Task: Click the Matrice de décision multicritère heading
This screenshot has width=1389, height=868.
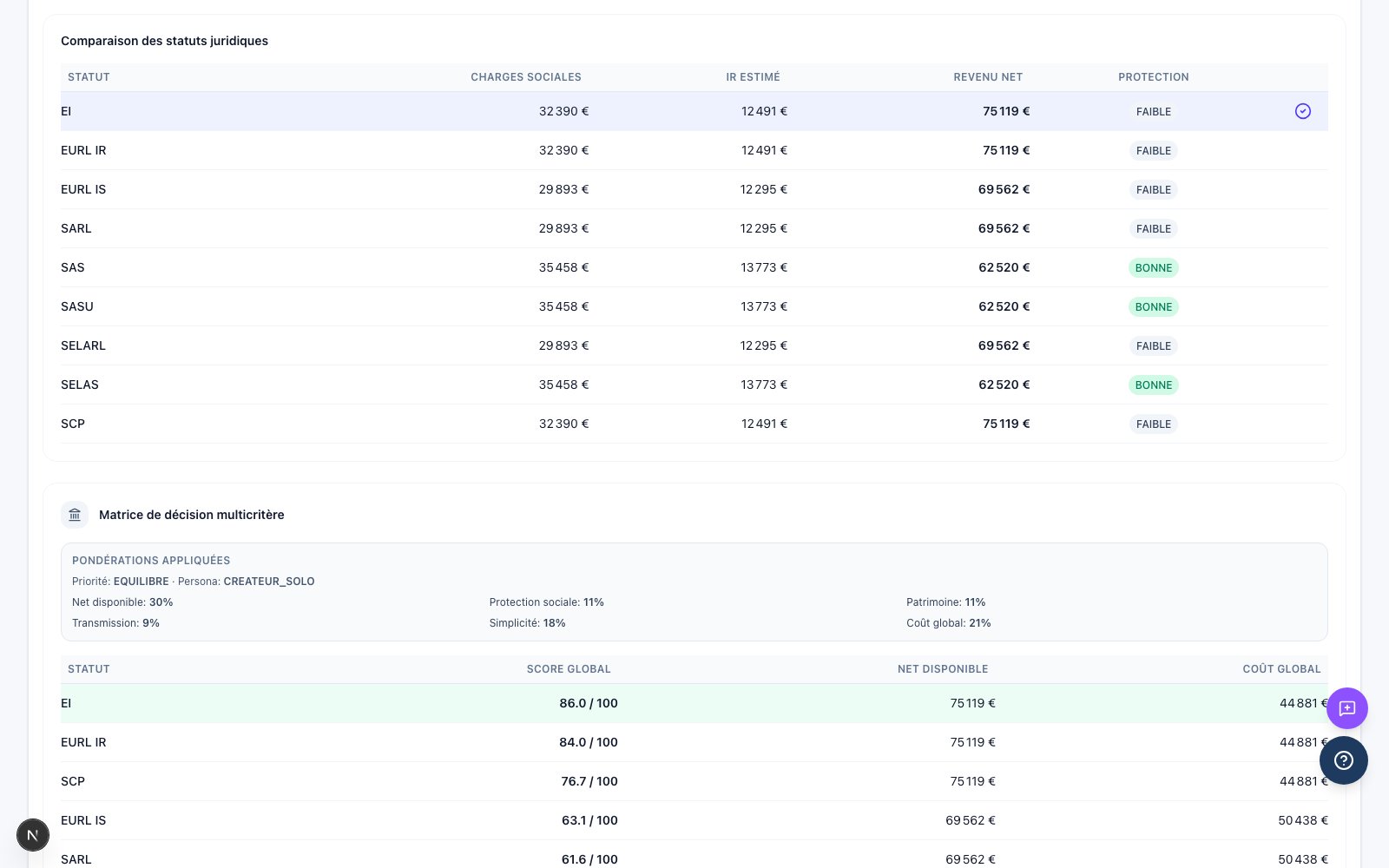Action: click(x=192, y=515)
